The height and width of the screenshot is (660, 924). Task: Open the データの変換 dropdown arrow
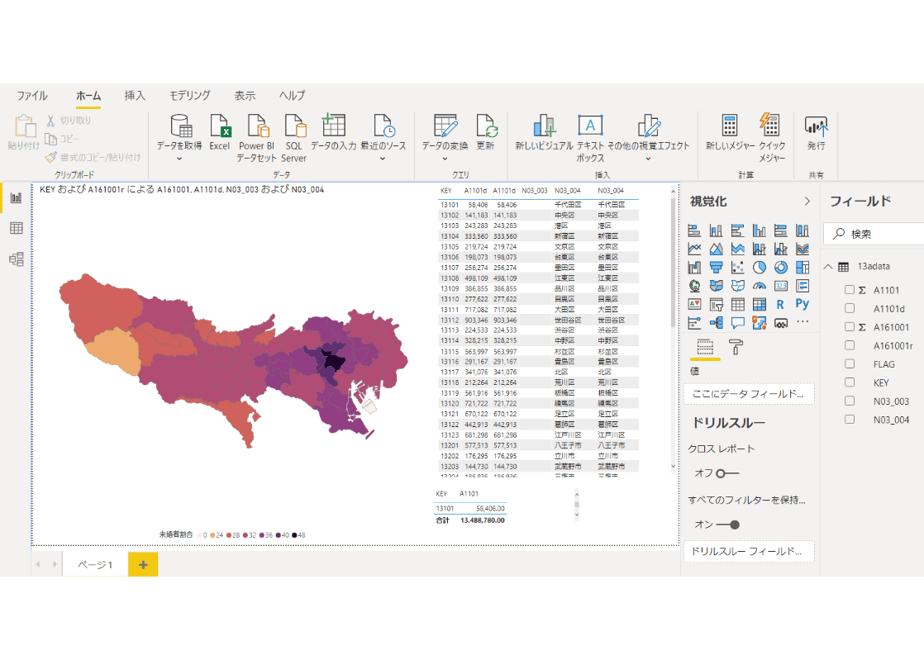[x=444, y=159]
